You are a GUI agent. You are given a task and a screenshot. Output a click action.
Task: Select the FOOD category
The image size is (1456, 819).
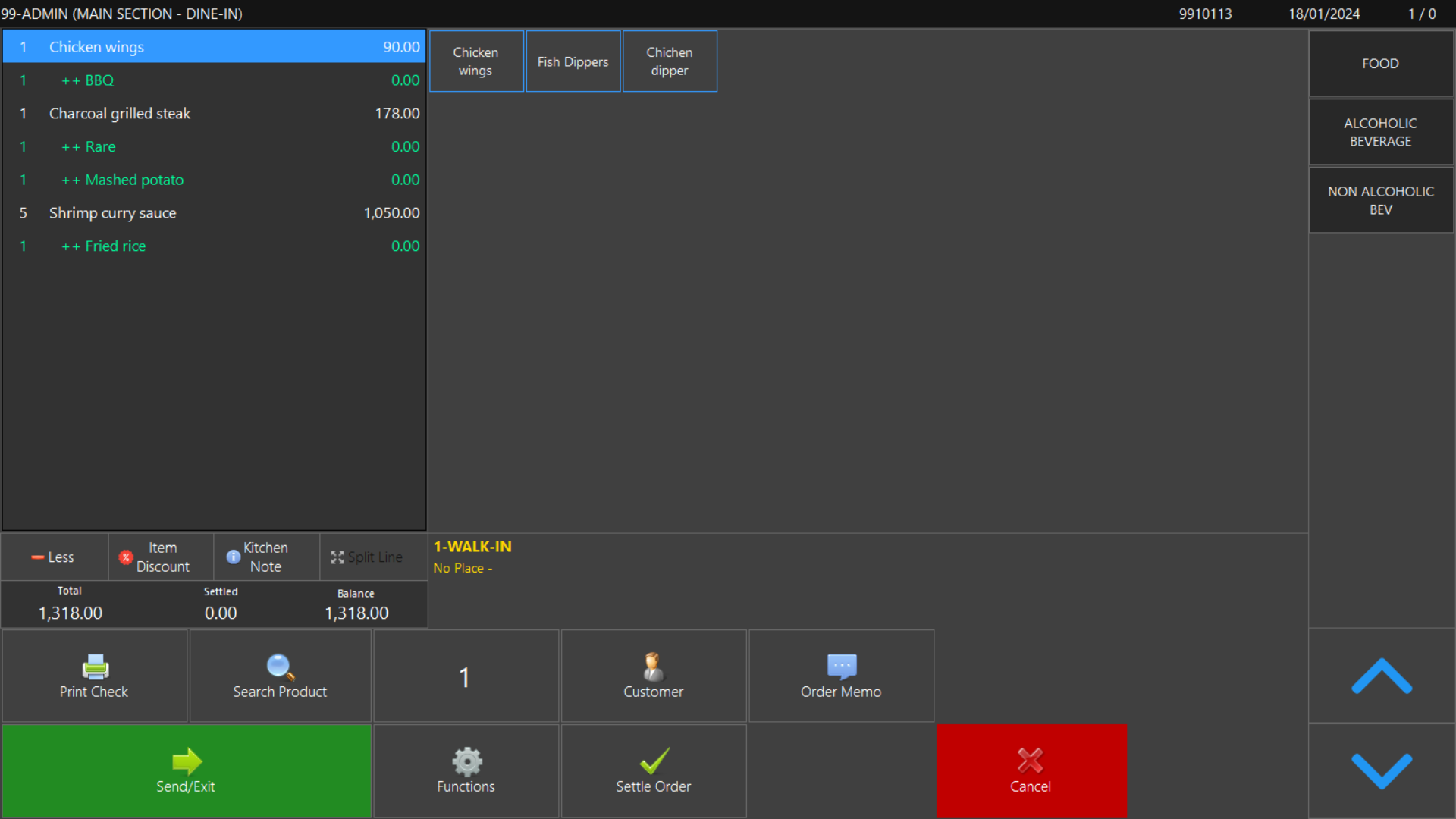[1380, 64]
